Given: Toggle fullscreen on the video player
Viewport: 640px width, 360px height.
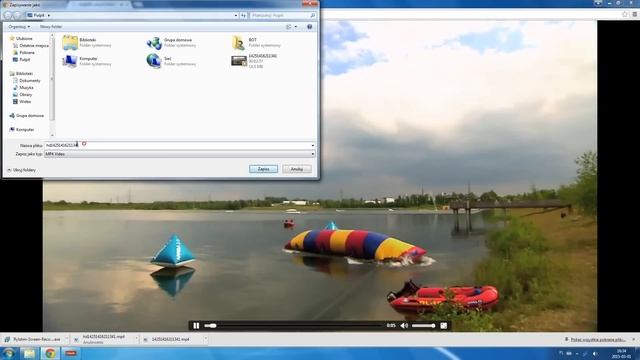Looking at the screenshot, I should (x=444, y=325).
